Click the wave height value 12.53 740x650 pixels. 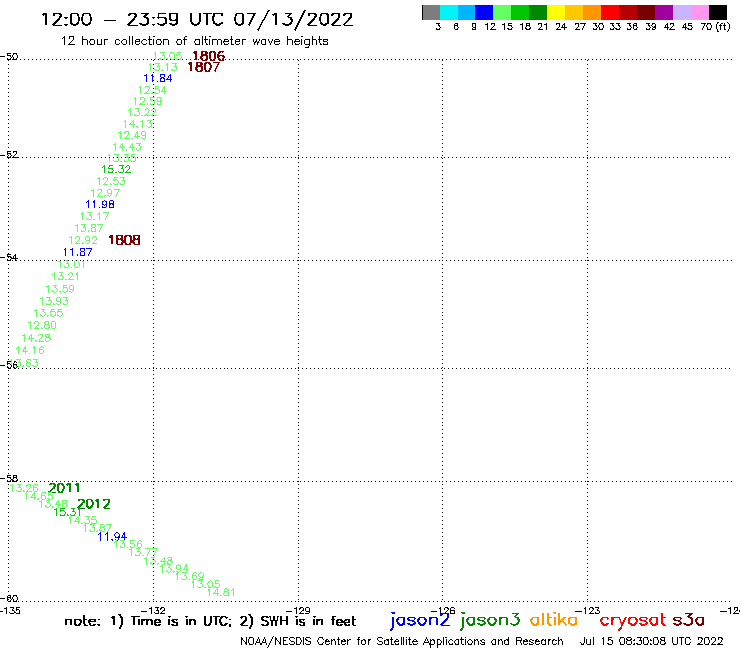[111, 181]
